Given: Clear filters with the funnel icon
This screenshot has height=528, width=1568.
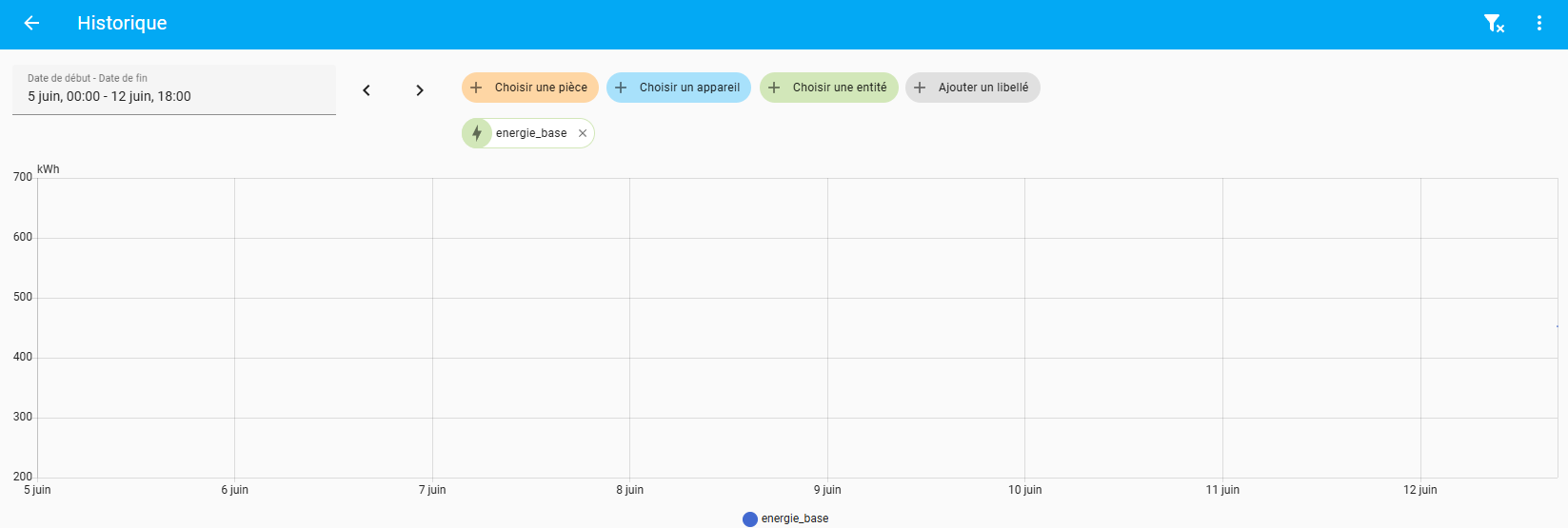Looking at the screenshot, I should click(1494, 23).
